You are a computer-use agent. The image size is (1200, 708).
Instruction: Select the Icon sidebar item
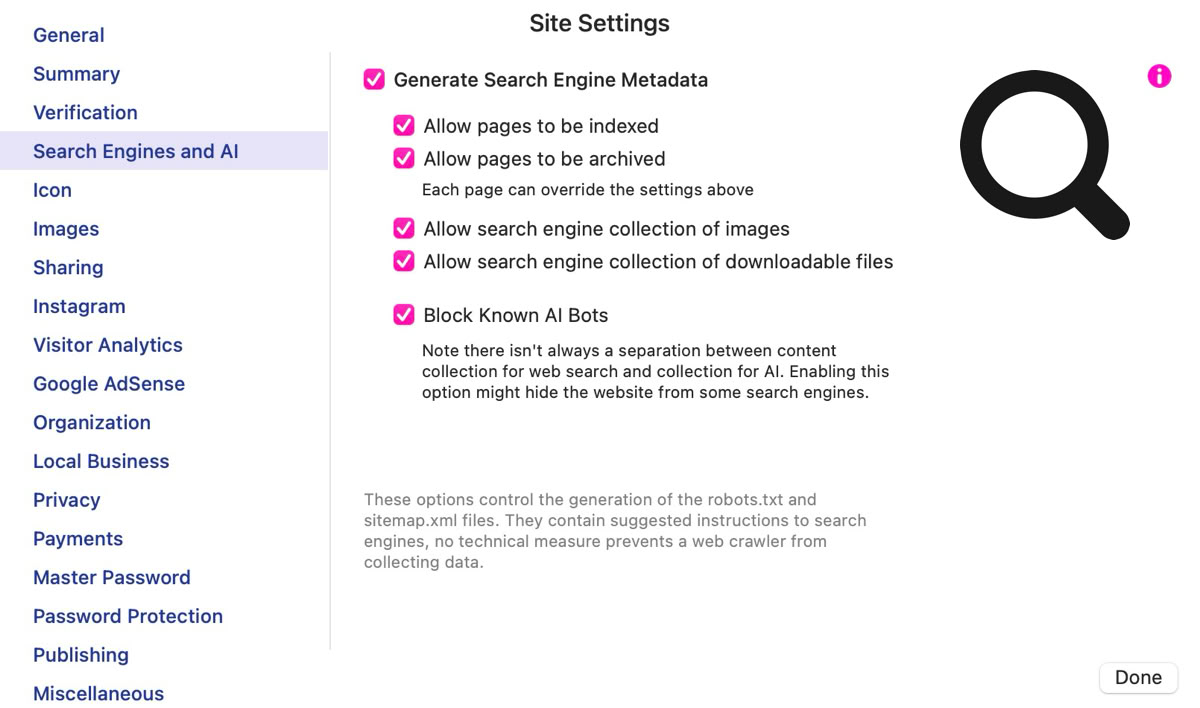(x=52, y=190)
